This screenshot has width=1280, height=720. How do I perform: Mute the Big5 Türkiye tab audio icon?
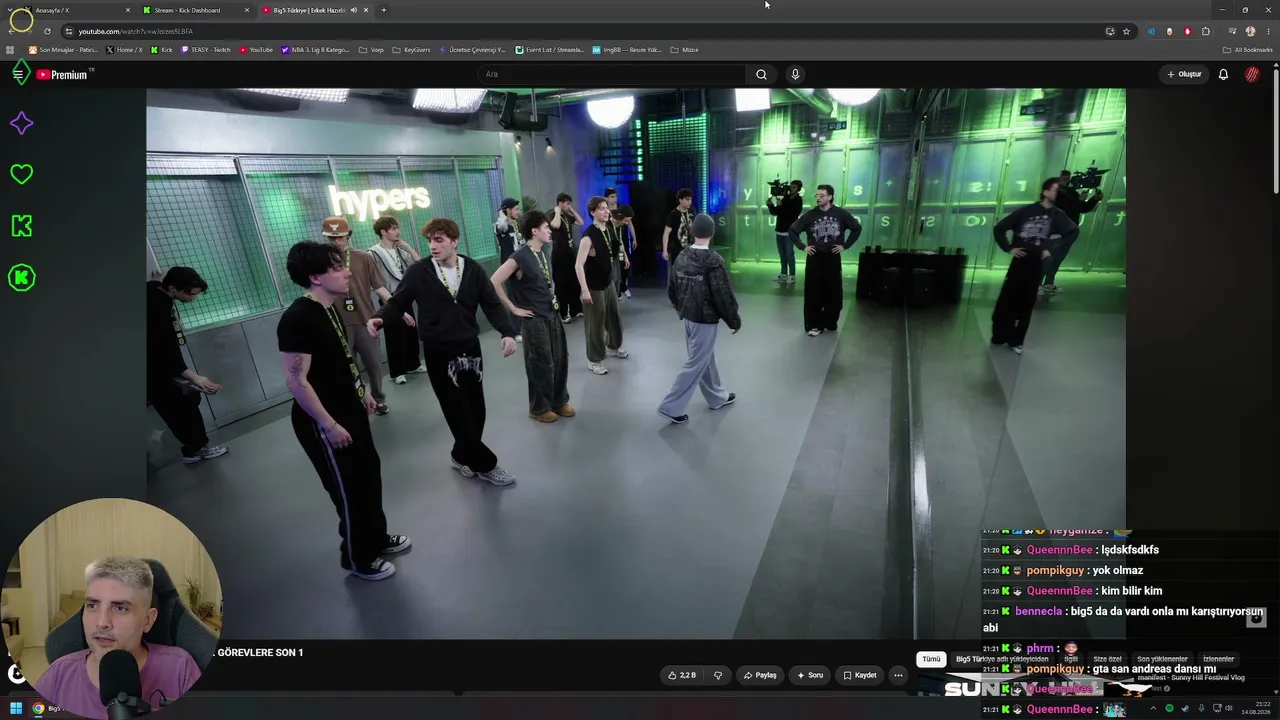click(353, 10)
